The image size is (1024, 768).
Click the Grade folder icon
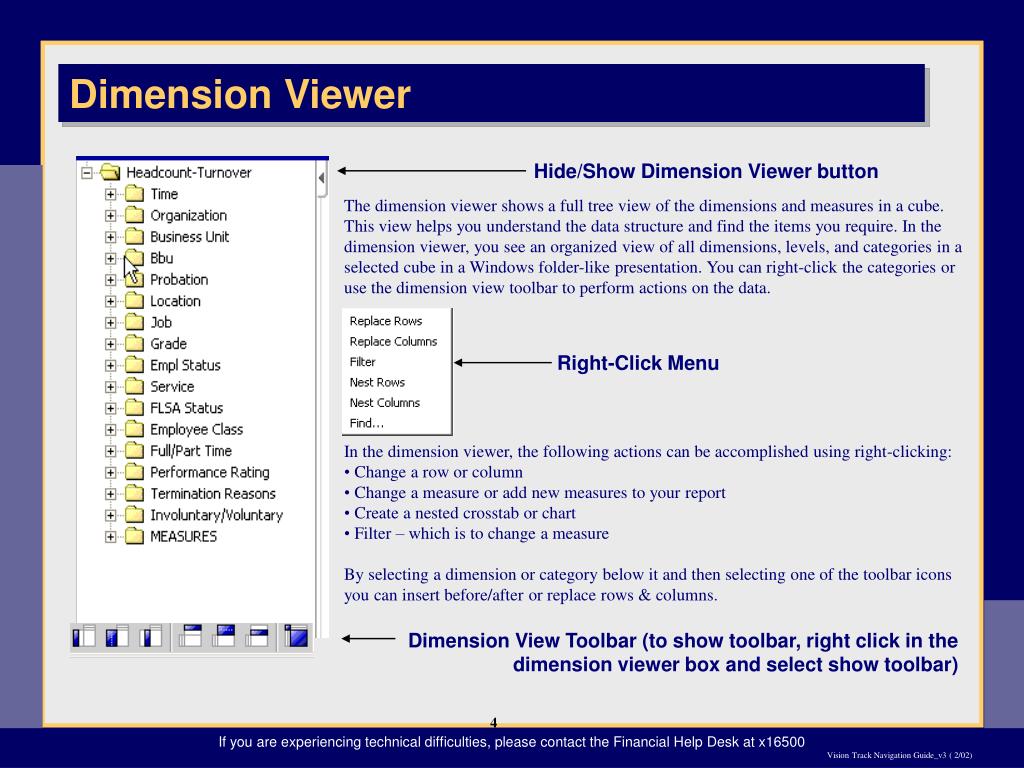click(134, 344)
